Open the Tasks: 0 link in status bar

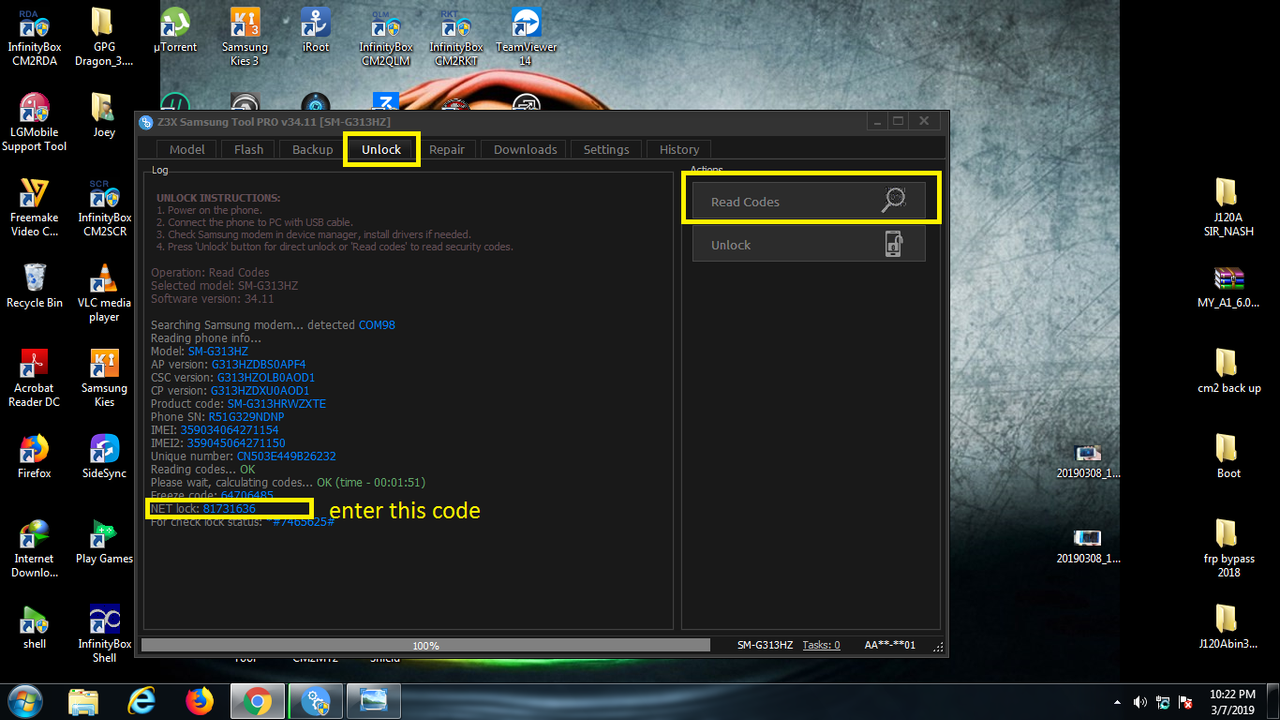(x=821, y=645)
